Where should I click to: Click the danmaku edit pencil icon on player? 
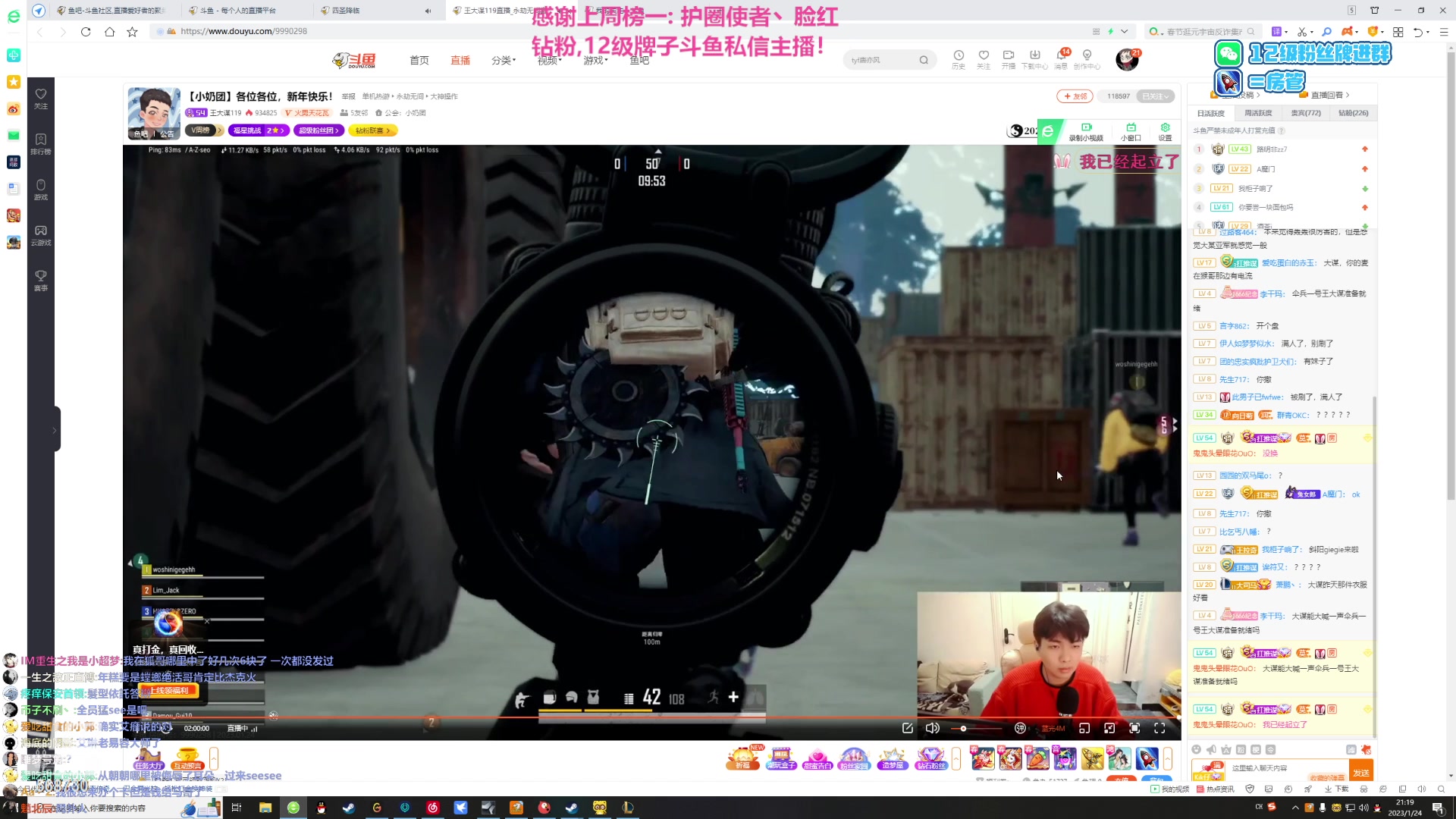tap(908, 728)
